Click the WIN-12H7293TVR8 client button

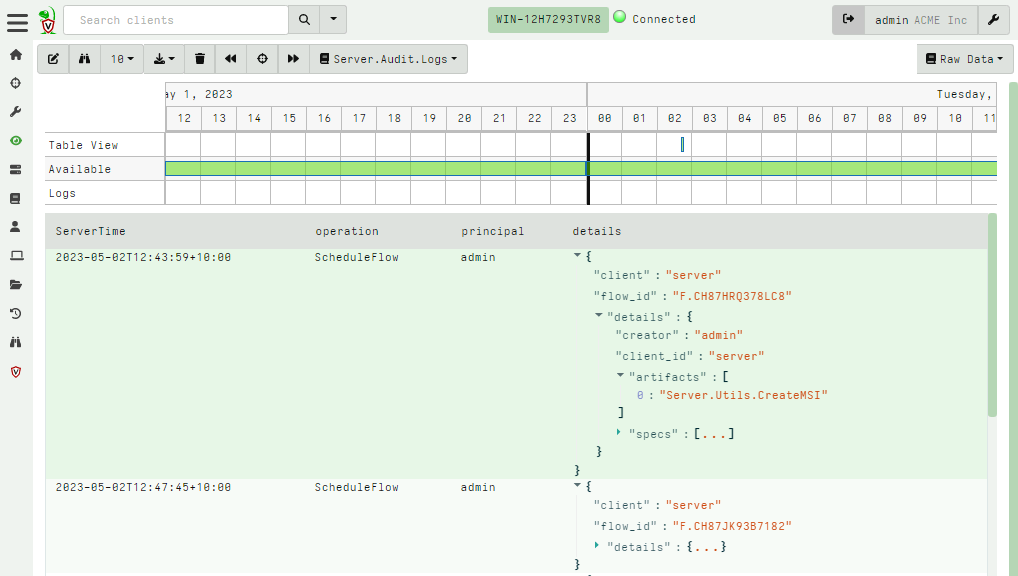(x=548, y=19)
